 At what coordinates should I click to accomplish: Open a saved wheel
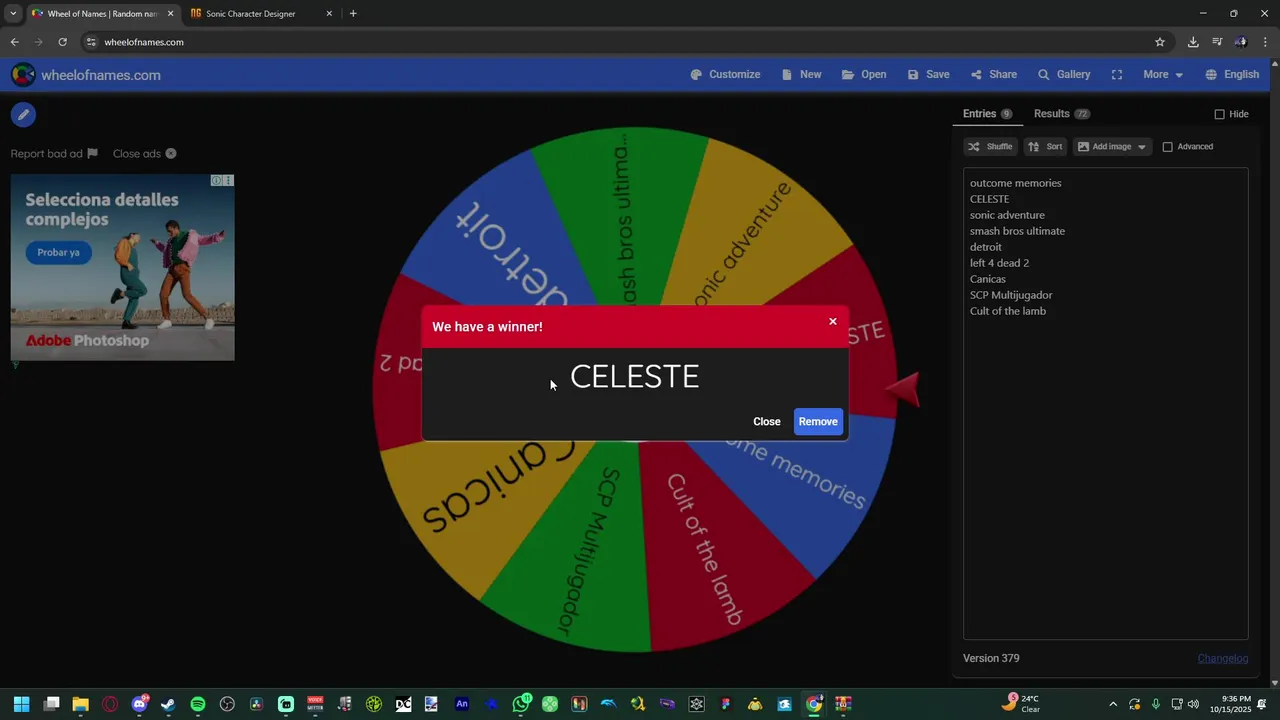coord(864,75)
